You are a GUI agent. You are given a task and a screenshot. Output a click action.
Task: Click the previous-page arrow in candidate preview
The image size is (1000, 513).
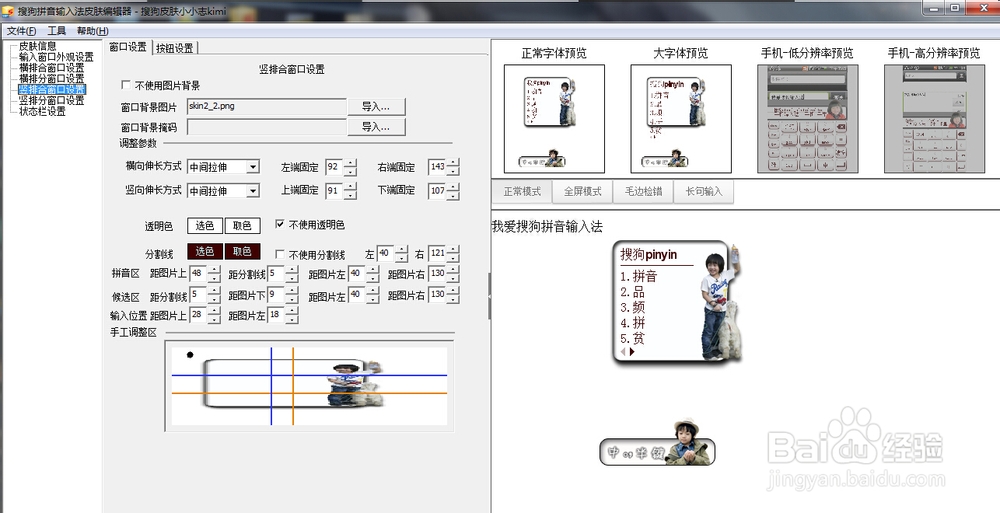(x=624, y=351)
